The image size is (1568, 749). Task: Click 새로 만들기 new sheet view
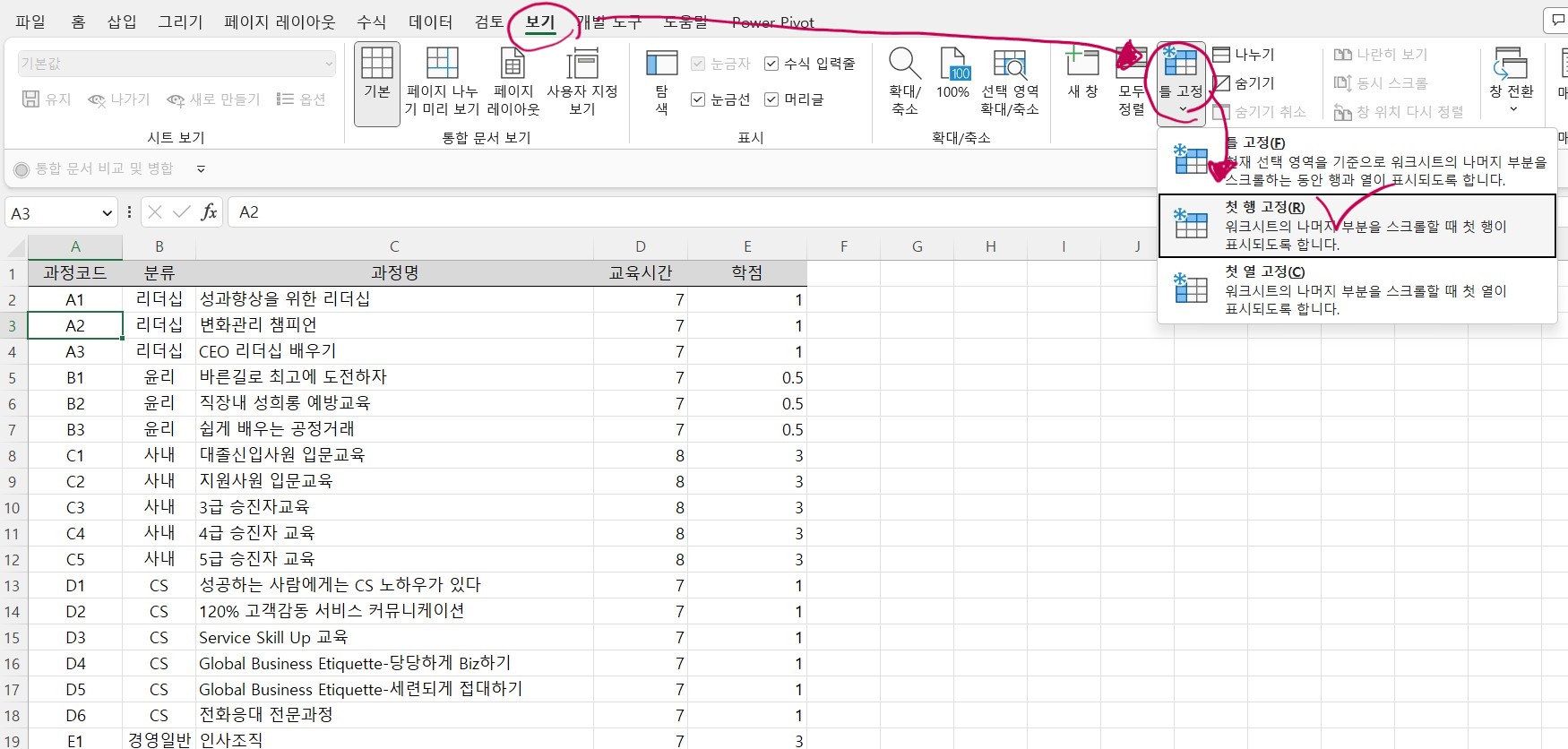(x=214, y=99)
